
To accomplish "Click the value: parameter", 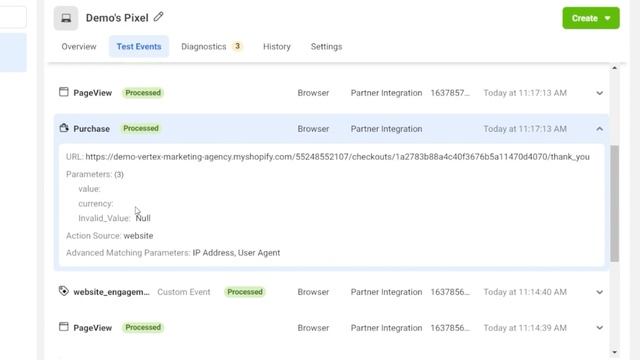I will click(x=89, y=189).
